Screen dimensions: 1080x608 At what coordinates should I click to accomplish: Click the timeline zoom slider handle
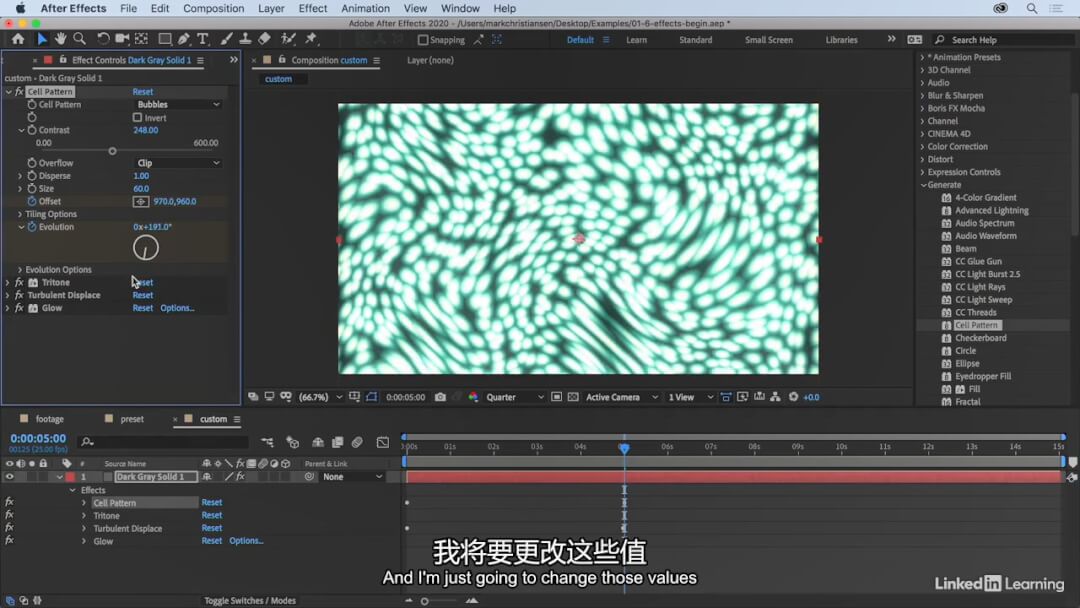point(424,601)
